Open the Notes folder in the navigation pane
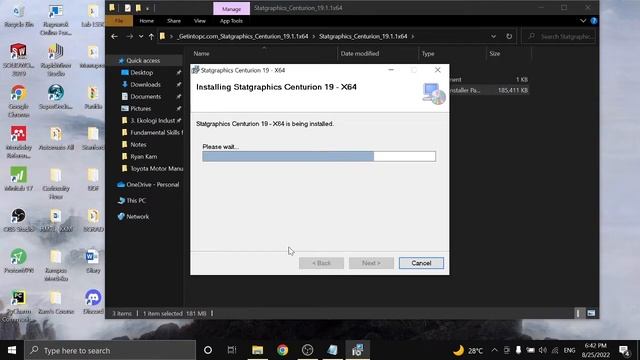The image size is (640, 360). (x=138, y=144)
